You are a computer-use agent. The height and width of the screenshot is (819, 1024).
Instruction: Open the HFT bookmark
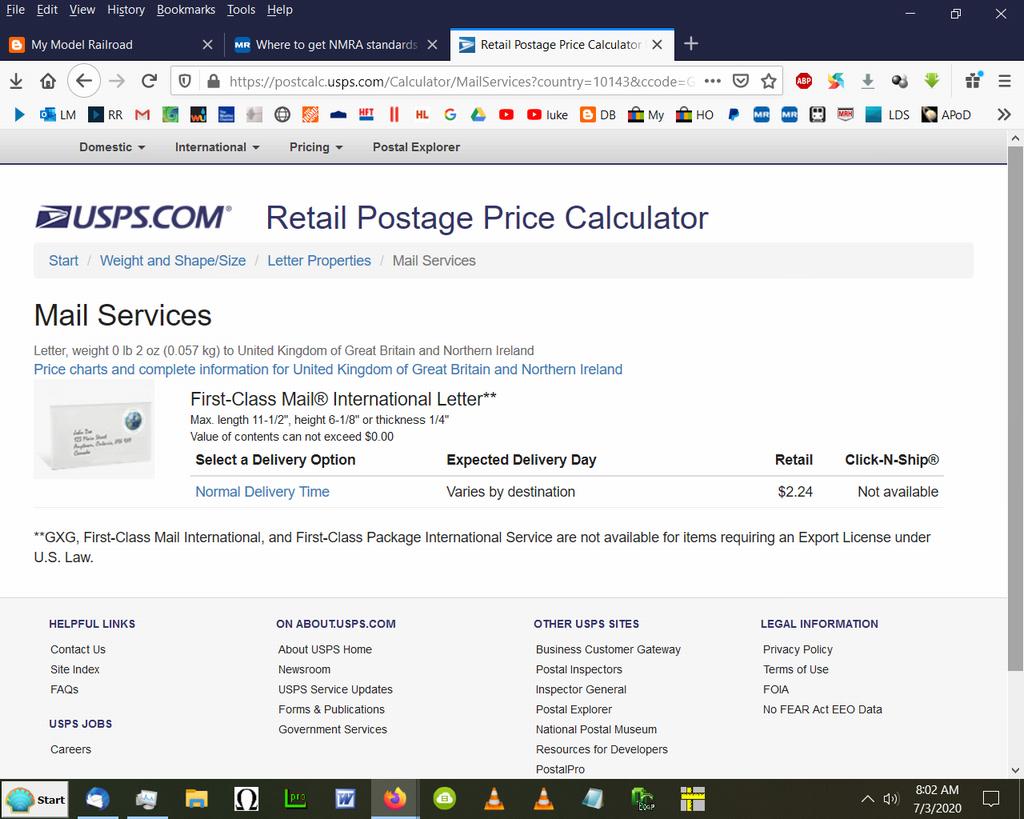tap(366, 115)
